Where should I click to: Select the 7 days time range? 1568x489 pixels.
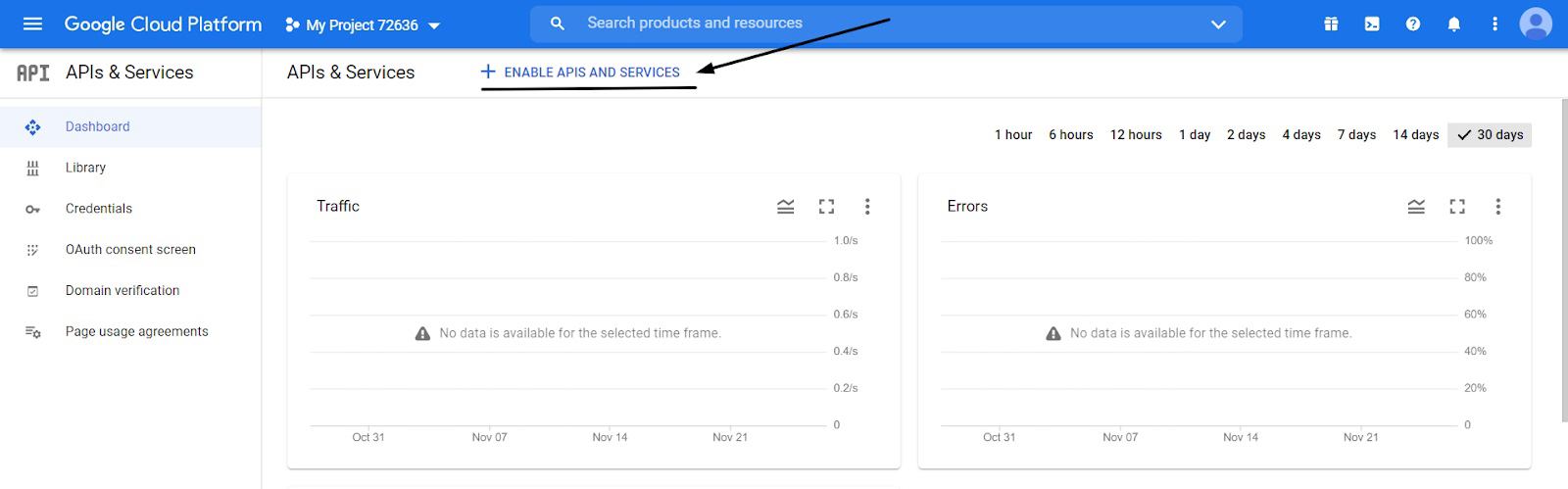click(x=1356, y=135)
